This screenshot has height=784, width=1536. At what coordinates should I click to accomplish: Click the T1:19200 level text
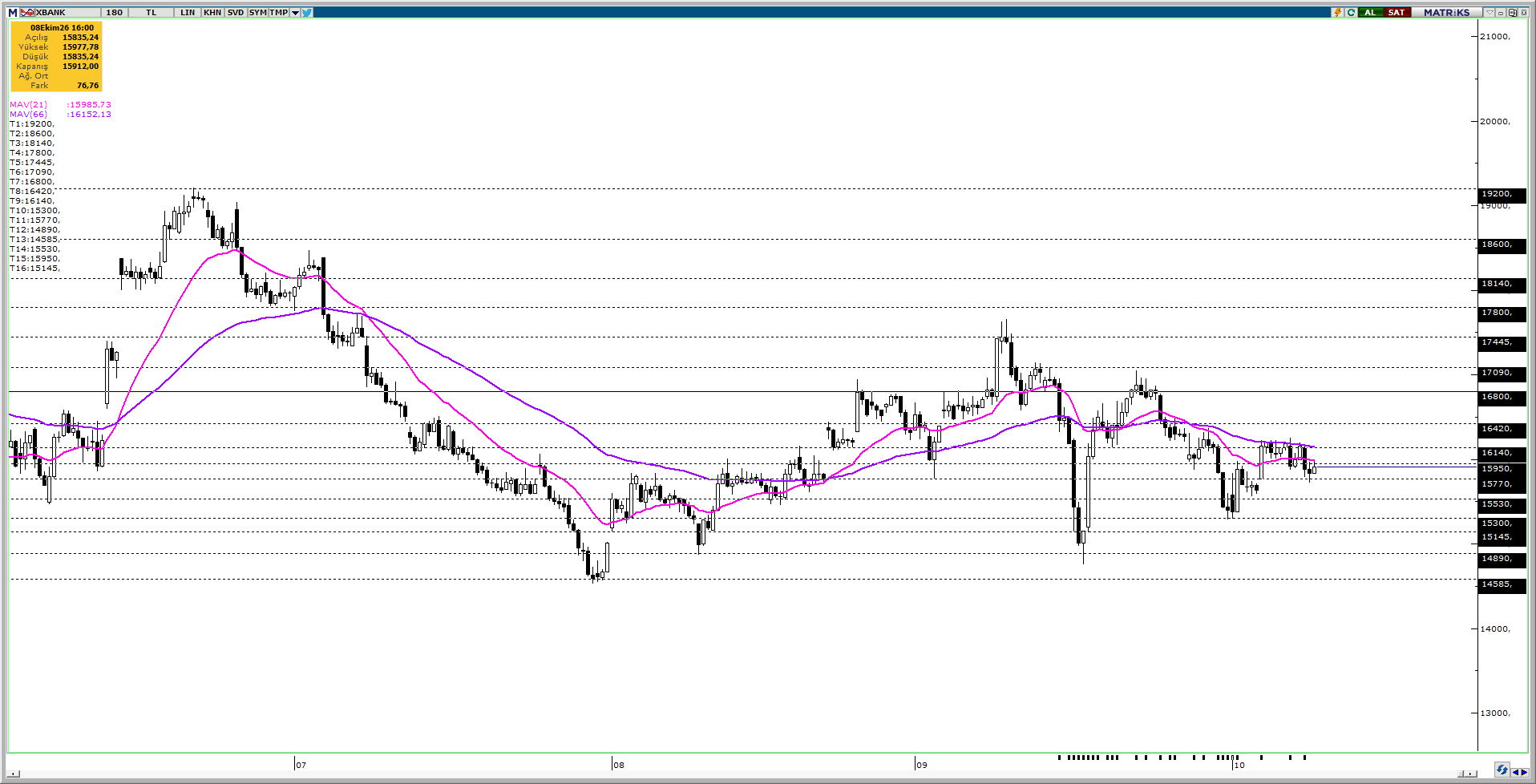coord(32,123)
